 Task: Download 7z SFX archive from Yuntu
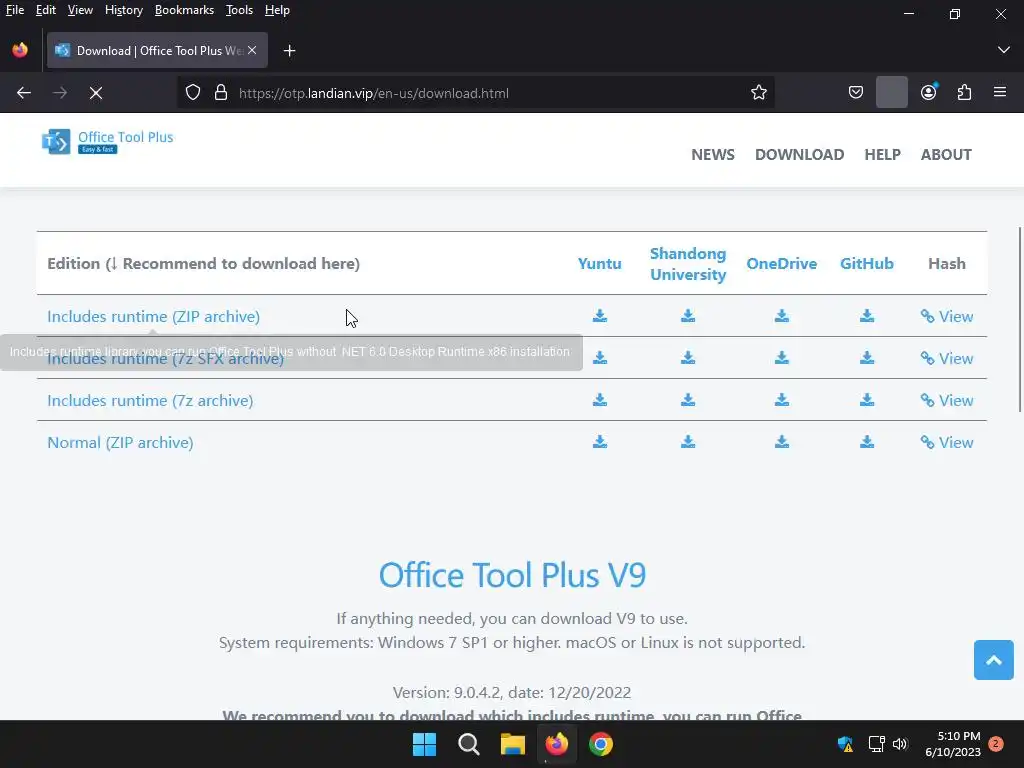click(x=600, y=358)
